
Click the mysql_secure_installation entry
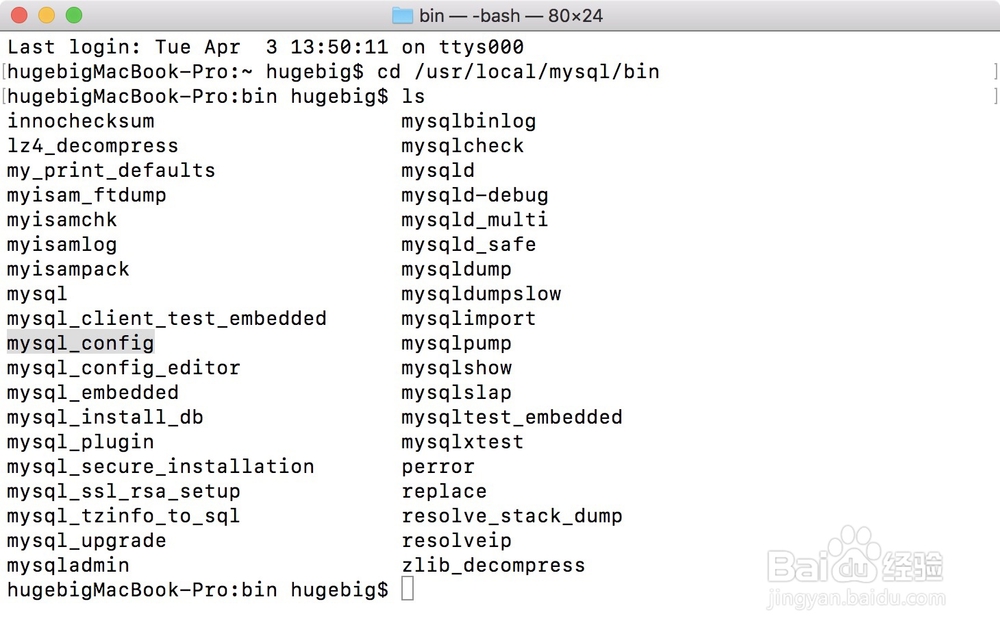[x=161, y=466]
